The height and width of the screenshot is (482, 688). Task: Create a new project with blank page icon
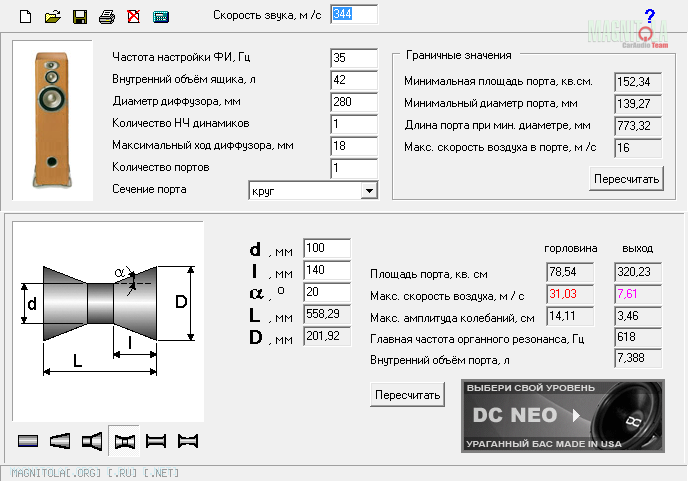(25, 17)
